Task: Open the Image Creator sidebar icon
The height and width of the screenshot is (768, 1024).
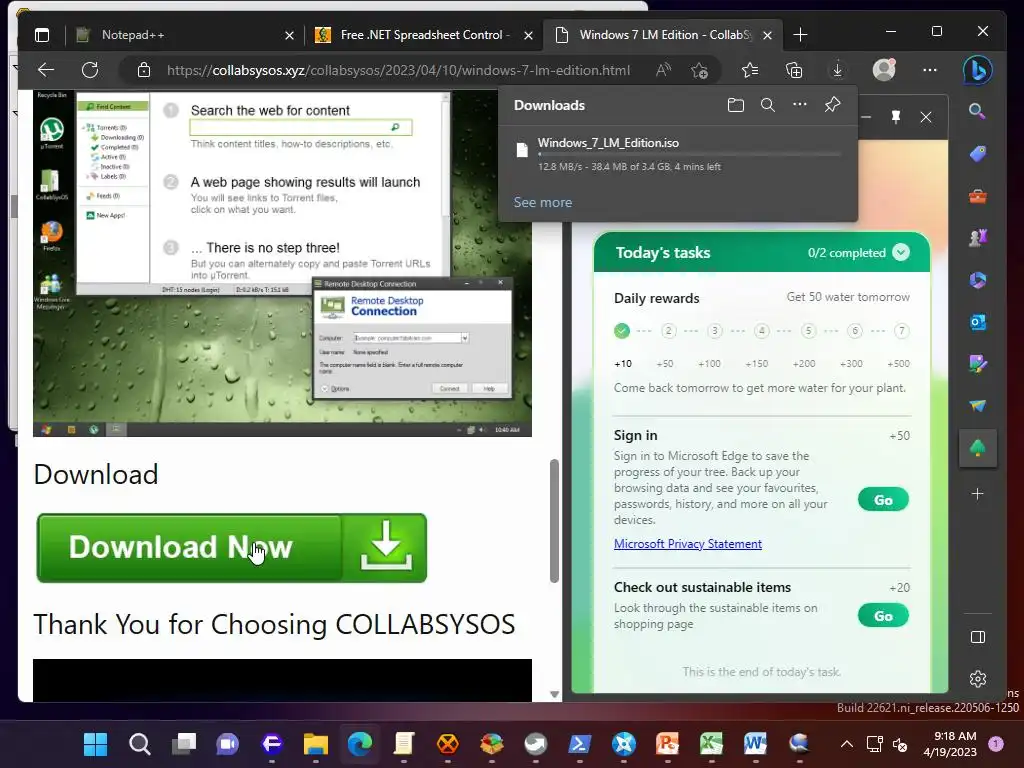Action: (x=978, y=364)
